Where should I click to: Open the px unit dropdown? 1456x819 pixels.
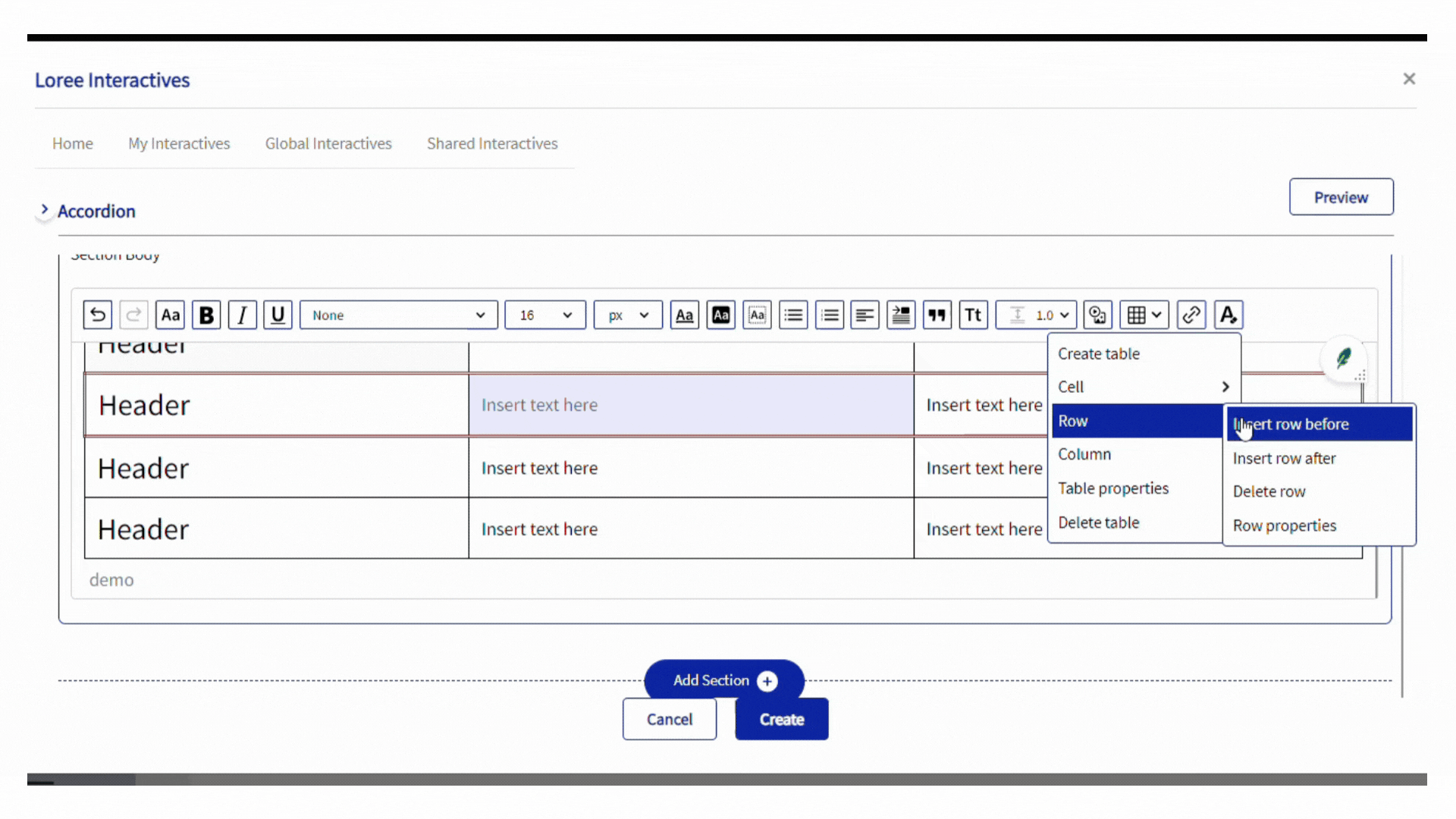628,315
